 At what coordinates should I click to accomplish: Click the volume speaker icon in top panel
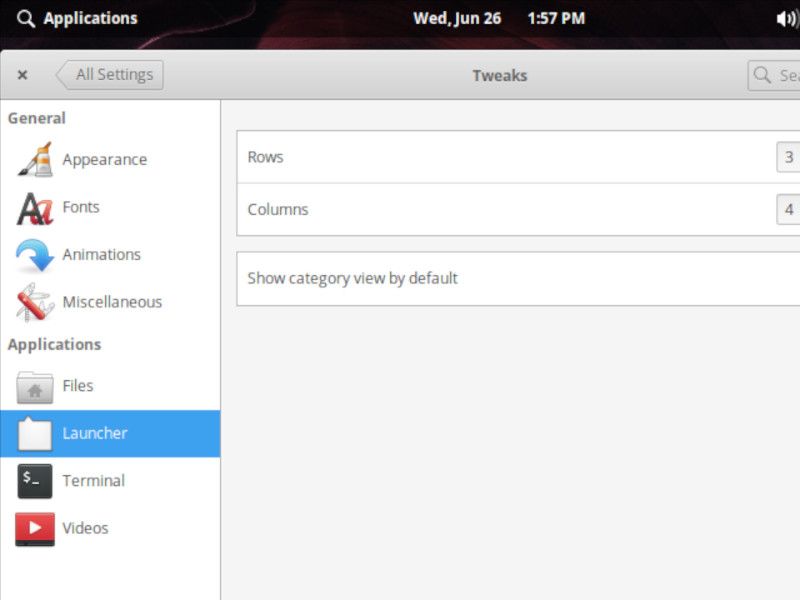[786, 18]
